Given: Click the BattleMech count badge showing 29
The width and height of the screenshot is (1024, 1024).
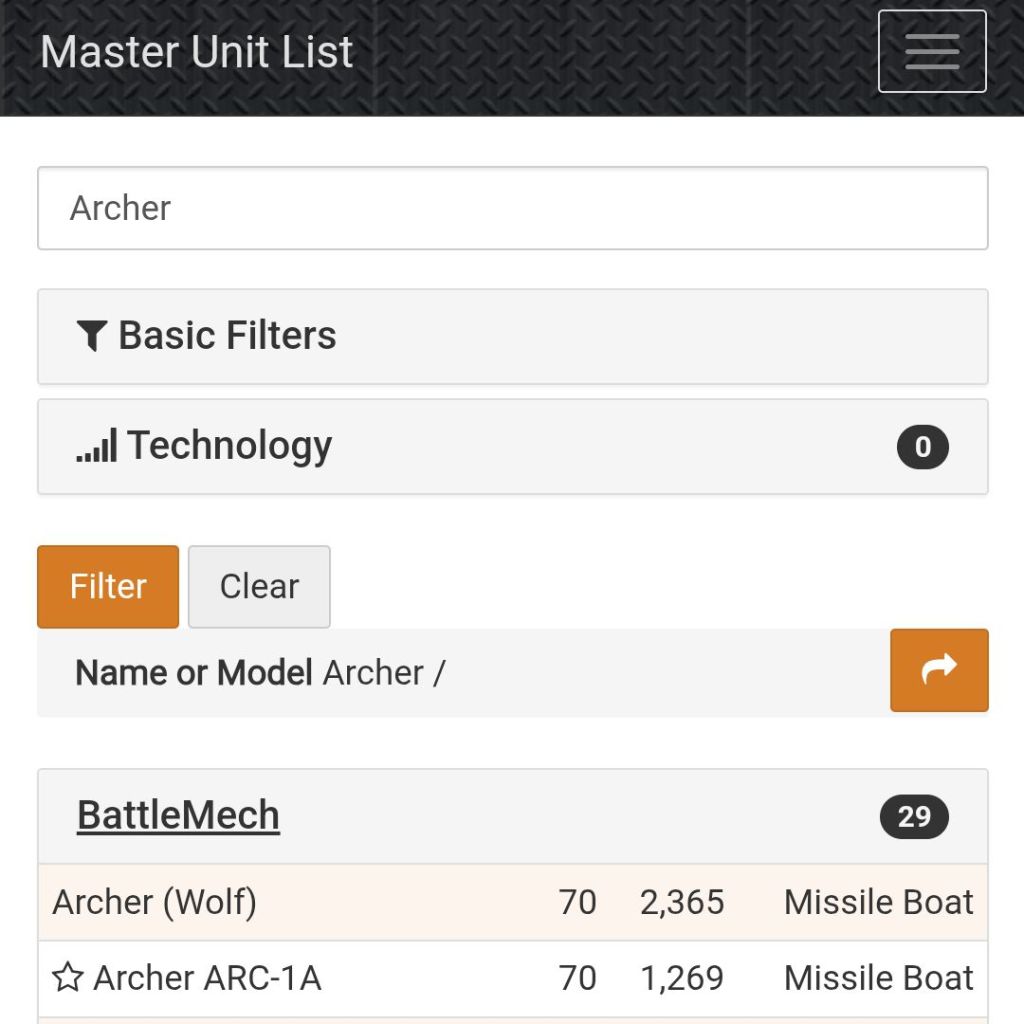Looking at the screenshot, I should point(914,817).
